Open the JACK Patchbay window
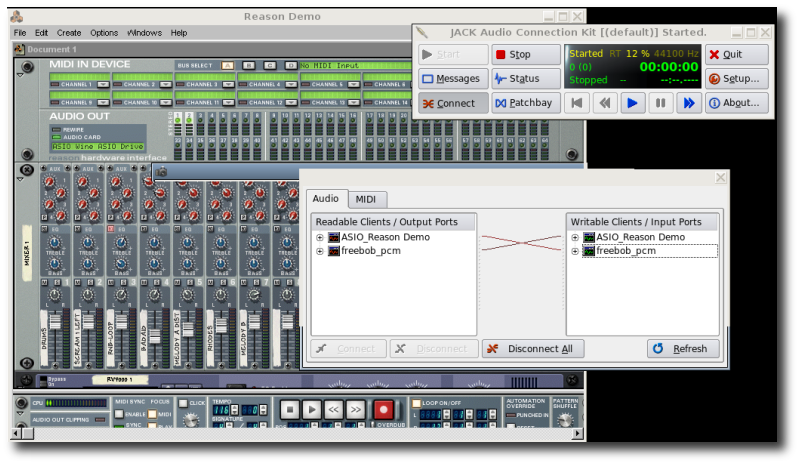Screen dimensions: 800x465 (x=526, y=102)
